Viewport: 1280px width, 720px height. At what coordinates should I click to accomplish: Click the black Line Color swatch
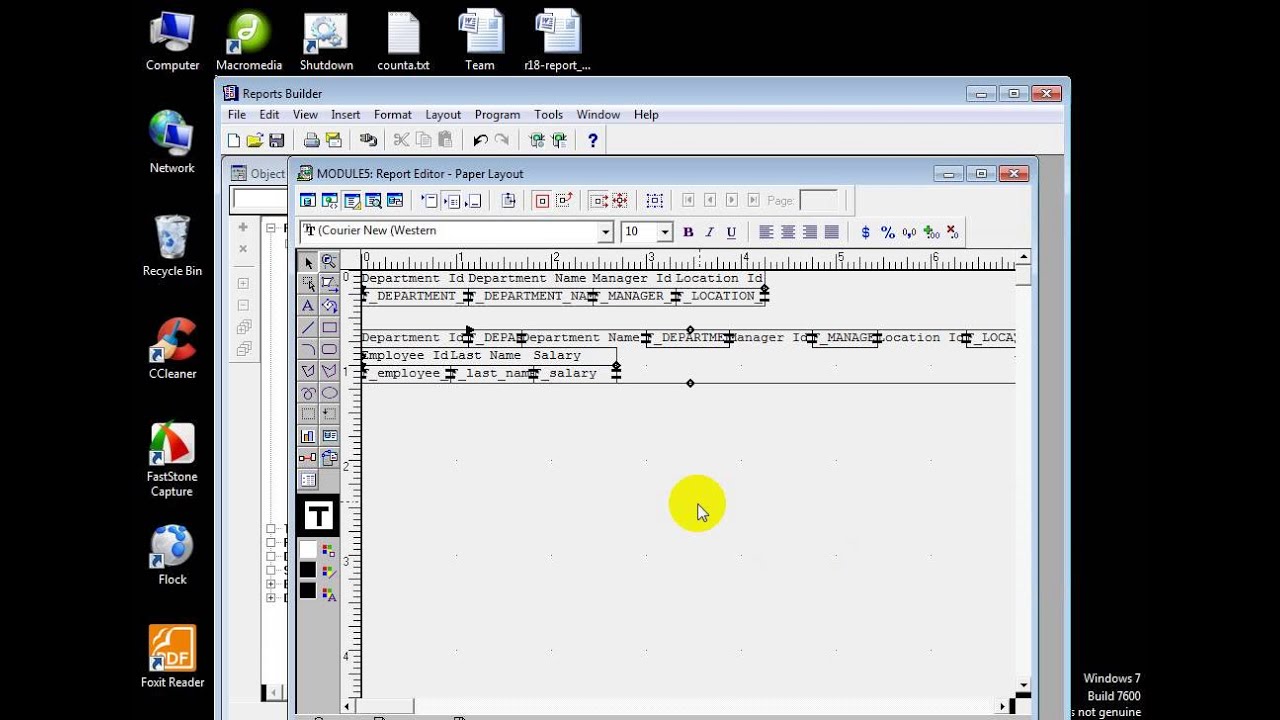tap(308, 570)
